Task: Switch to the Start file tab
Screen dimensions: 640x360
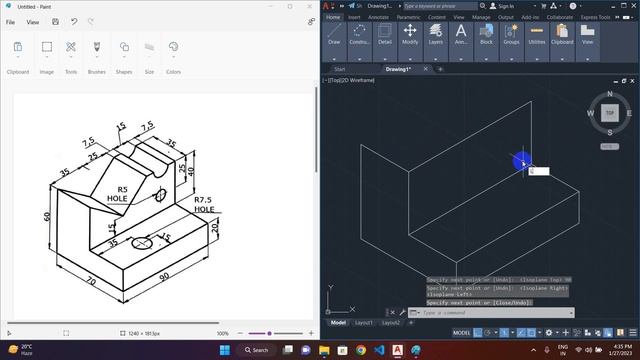Action: (x=340, y=69)
